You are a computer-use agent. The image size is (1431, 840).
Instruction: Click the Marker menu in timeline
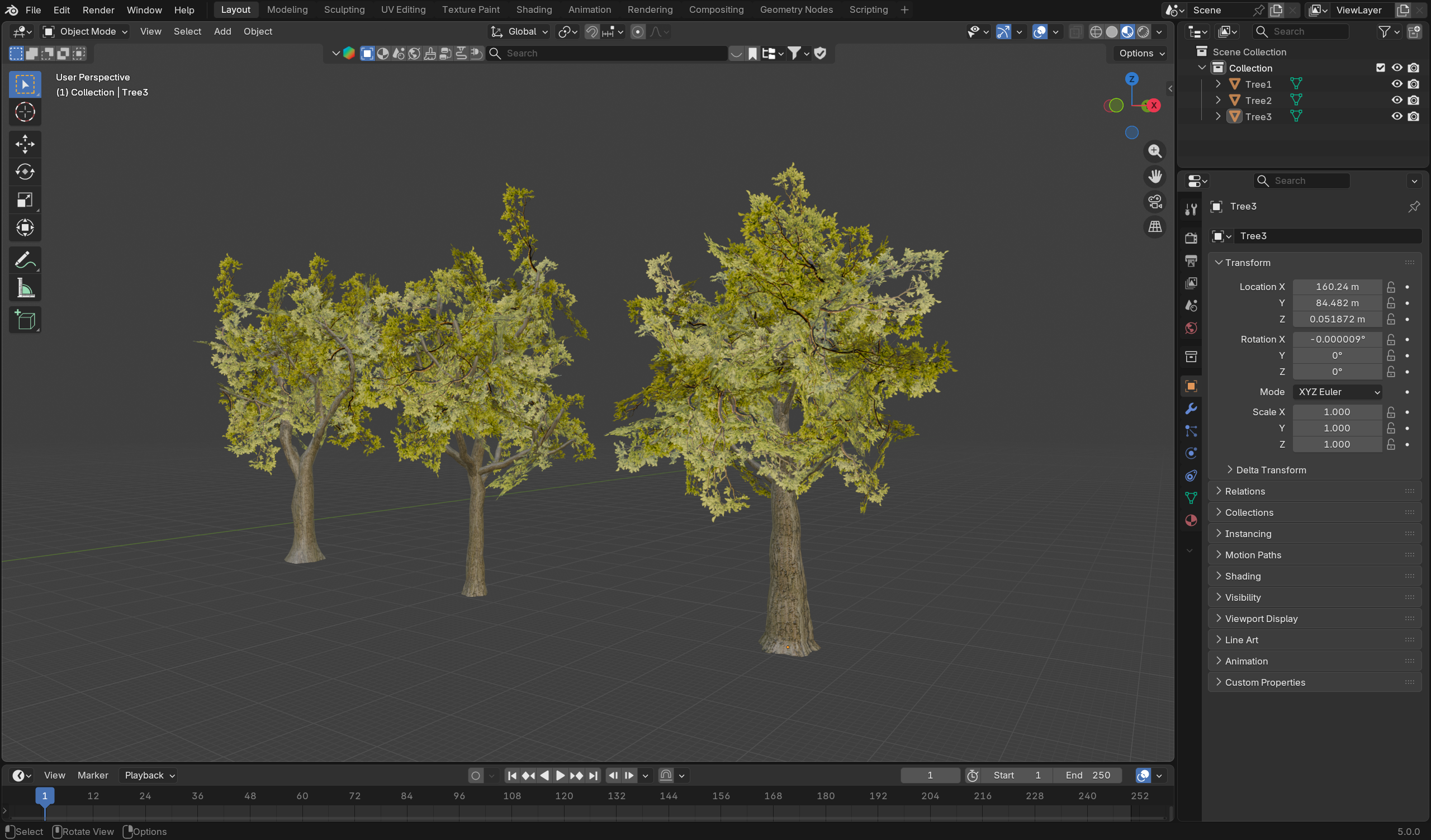tap(93, 775)
